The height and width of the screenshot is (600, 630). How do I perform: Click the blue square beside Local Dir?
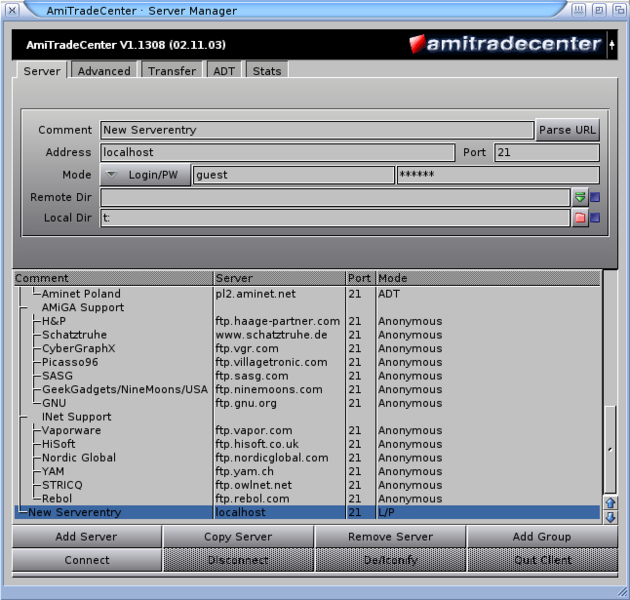595,218
